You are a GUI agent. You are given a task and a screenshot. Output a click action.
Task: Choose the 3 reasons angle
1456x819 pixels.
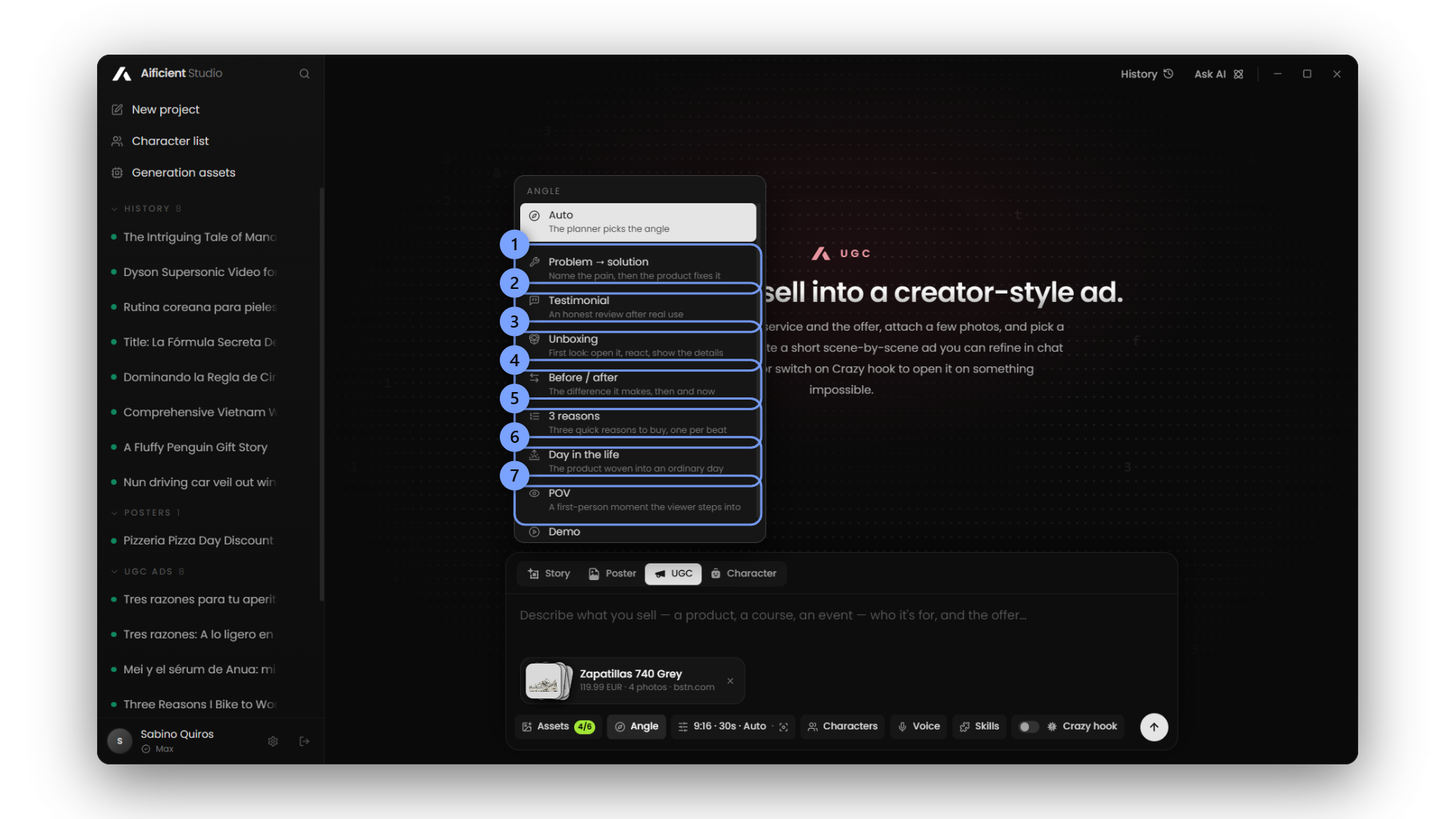[x=638, y=423]
